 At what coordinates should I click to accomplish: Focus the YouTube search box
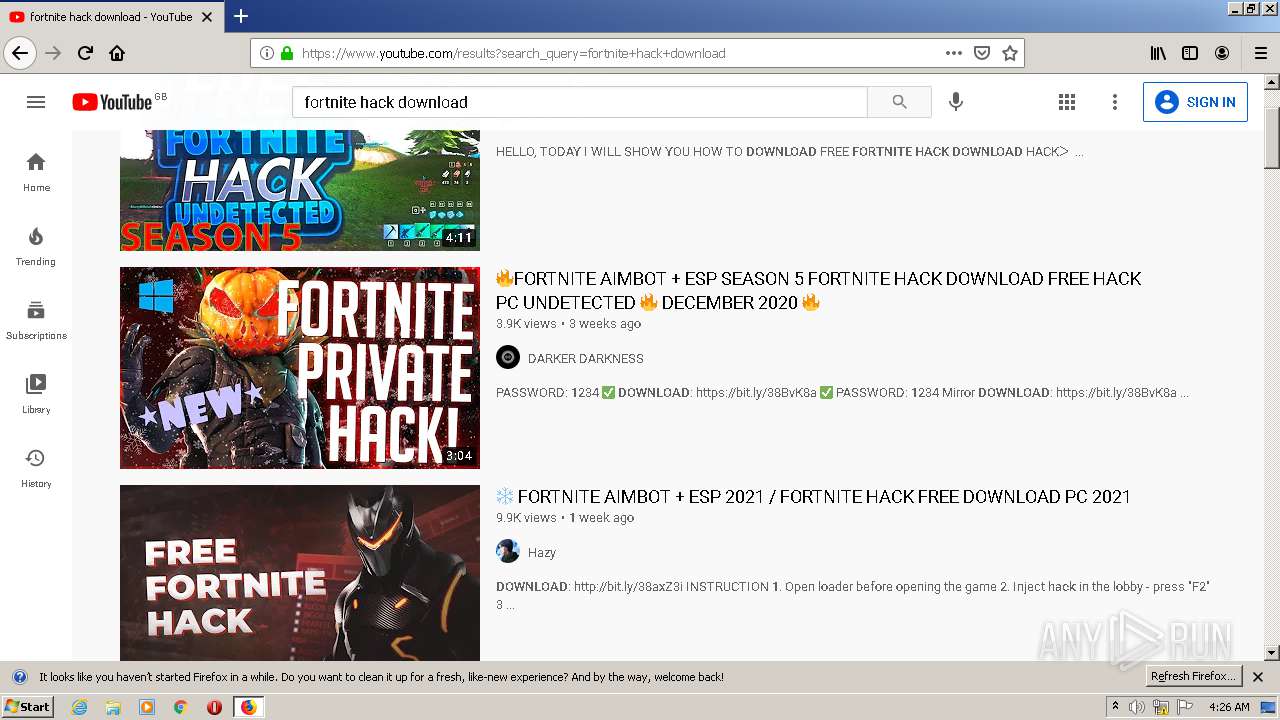[580, 102]
